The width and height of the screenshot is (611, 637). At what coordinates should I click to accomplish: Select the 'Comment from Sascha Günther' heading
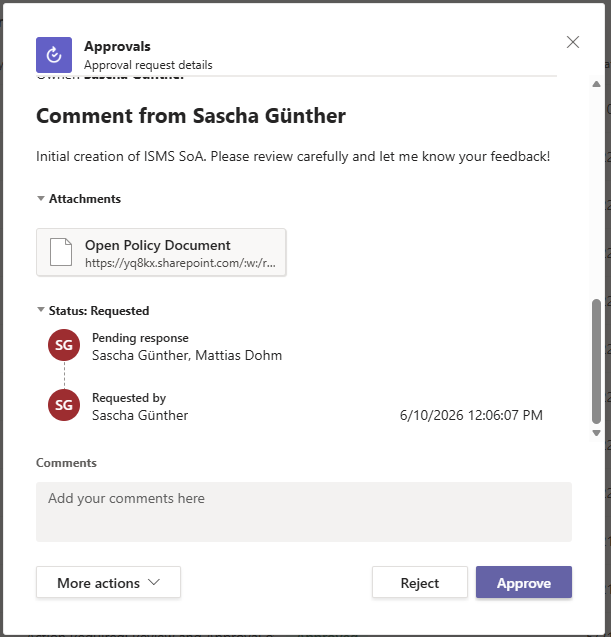(191, 116)
